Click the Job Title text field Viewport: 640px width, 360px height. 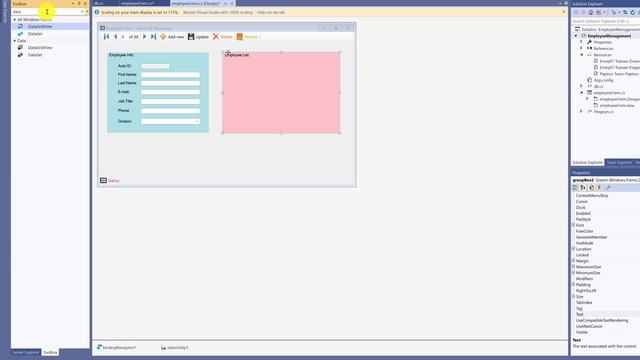(171, 101)
